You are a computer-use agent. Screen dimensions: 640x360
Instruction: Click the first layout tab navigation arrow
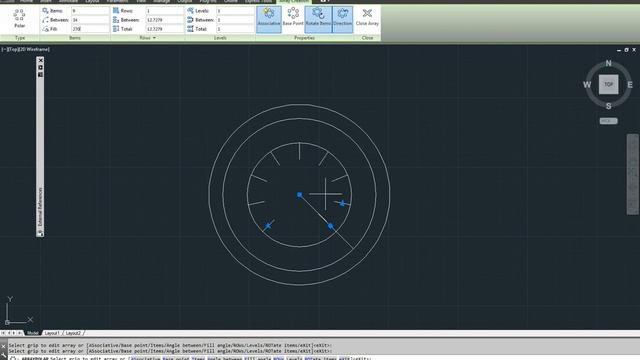point(3,333)
